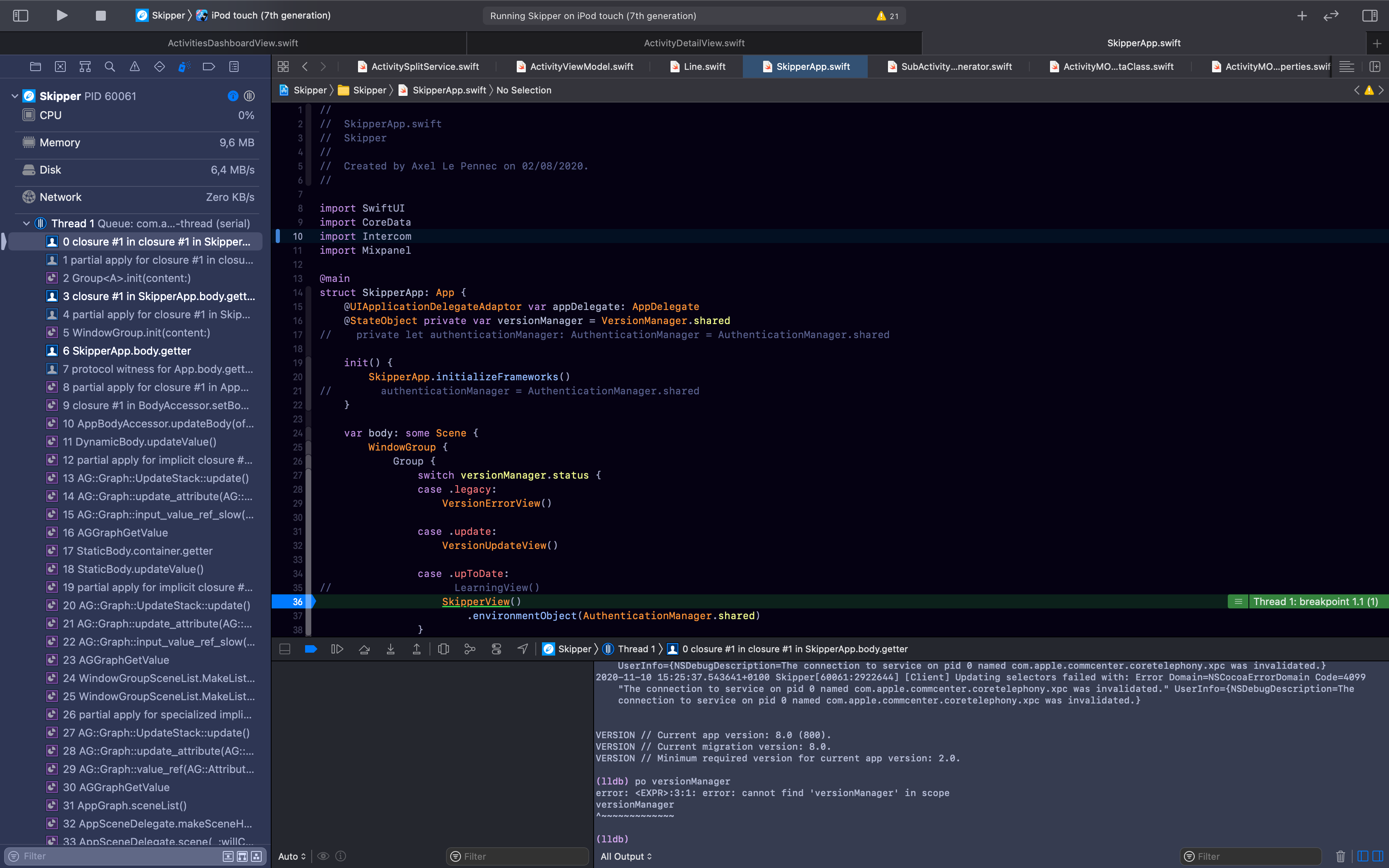Click the 21 warnings indicator

pyautogui.click(x=888, y=16)
